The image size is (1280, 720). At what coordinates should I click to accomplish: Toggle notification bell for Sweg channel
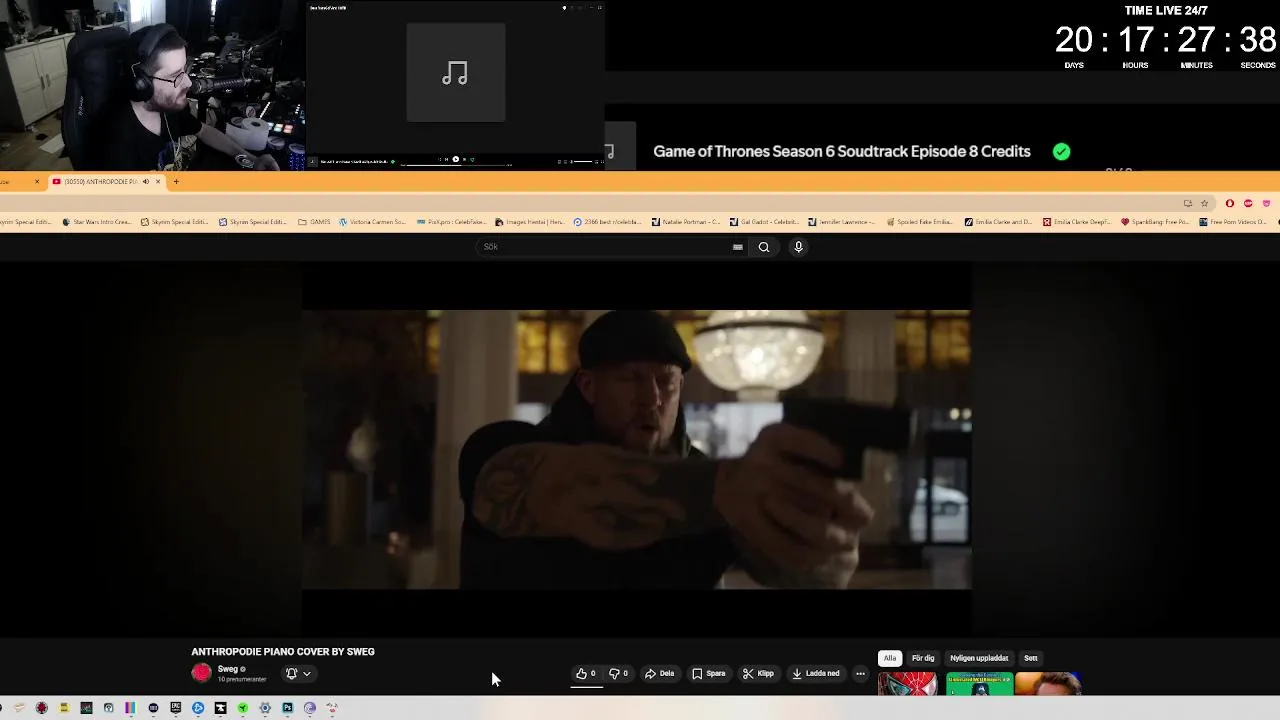click(x=291, y=674)
